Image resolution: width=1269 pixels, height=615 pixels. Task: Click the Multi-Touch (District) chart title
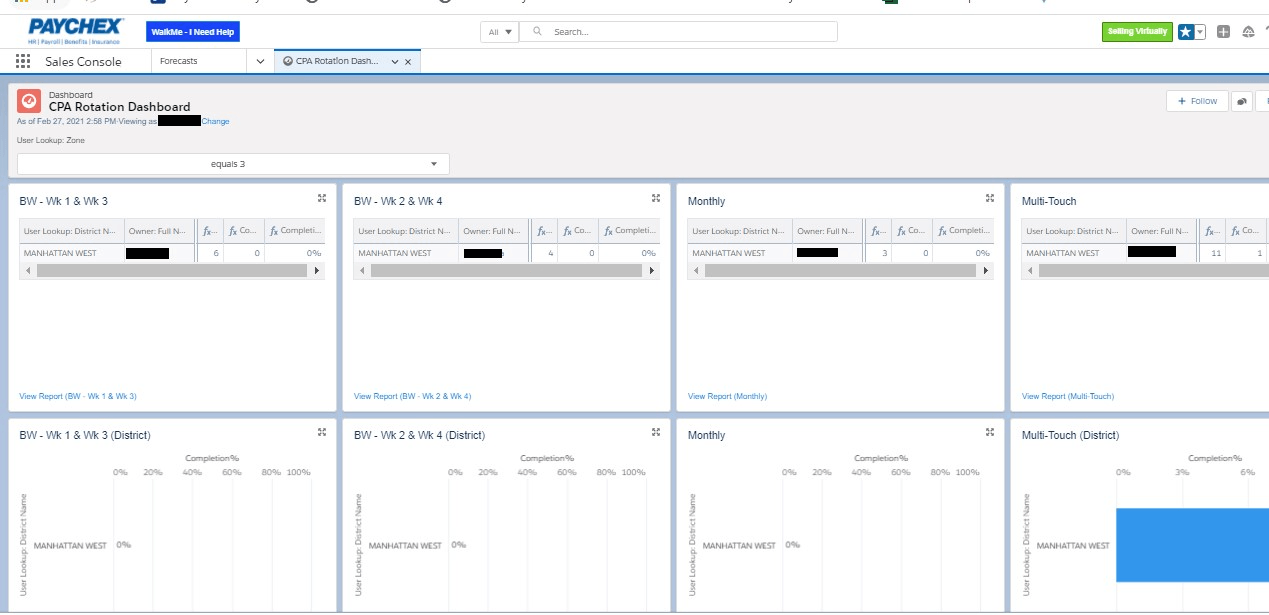(1070, 435)
